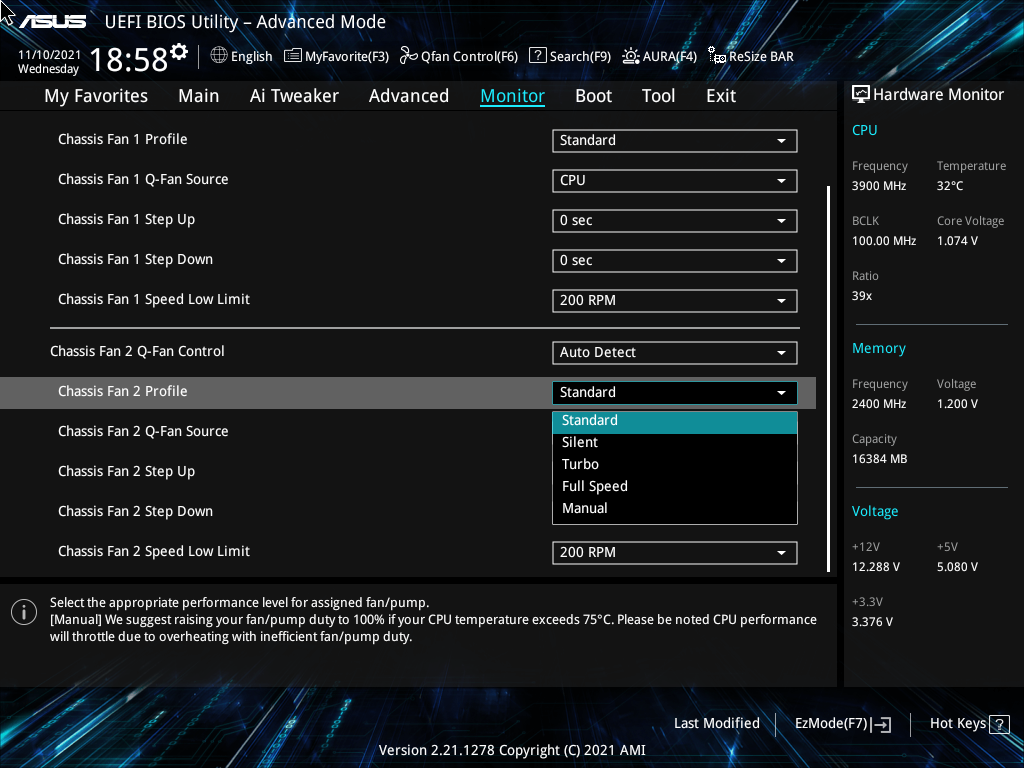Click Last Modified button
This screenshot has height=768, width=1024.
tap(716, 724)
